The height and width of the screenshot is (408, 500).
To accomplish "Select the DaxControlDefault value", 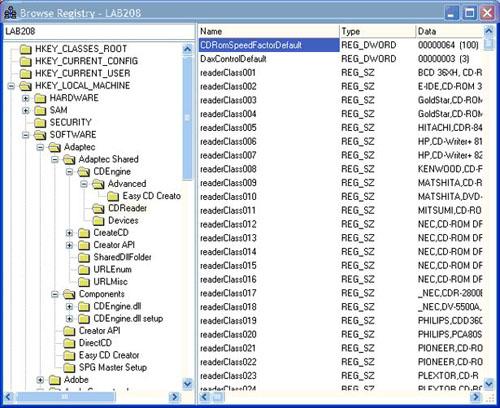I will point(233,59).
